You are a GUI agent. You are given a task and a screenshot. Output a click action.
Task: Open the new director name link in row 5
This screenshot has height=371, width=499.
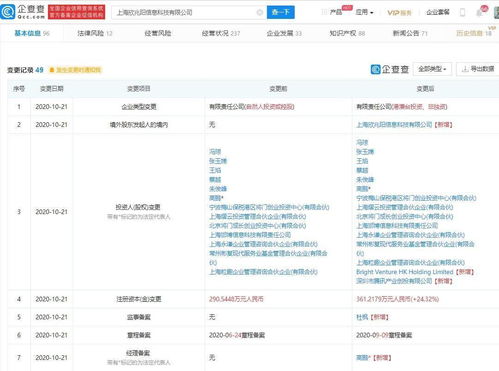tap(362, 317)
